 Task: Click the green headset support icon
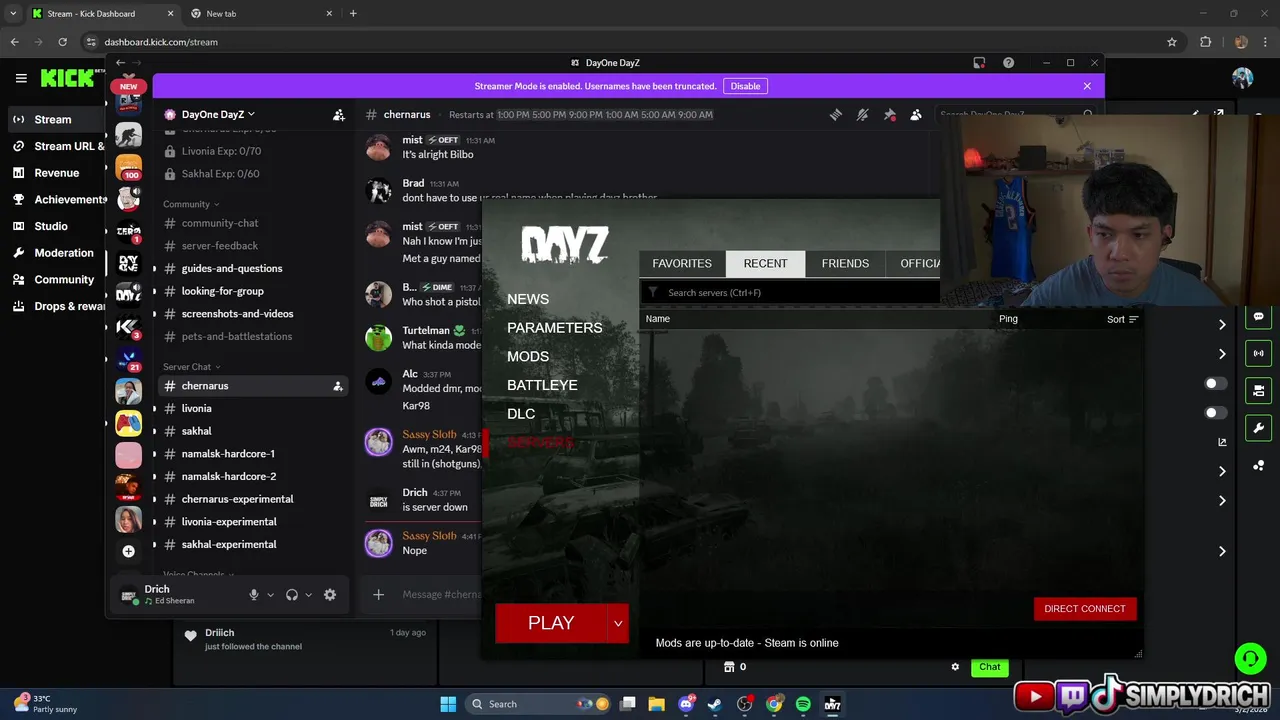point(1250,658)
